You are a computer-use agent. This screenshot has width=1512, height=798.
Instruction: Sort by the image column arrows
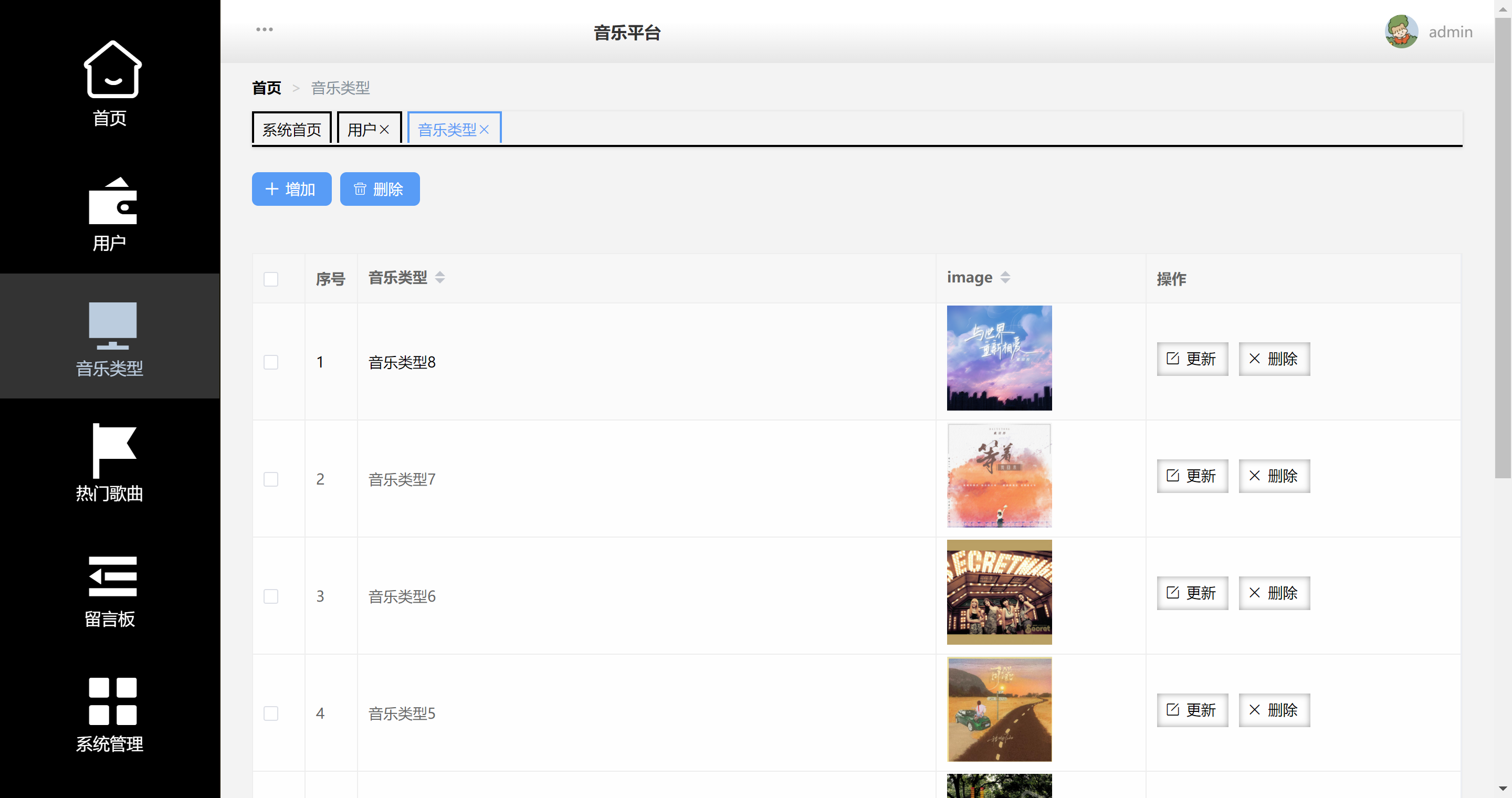tap(1005, 278)
